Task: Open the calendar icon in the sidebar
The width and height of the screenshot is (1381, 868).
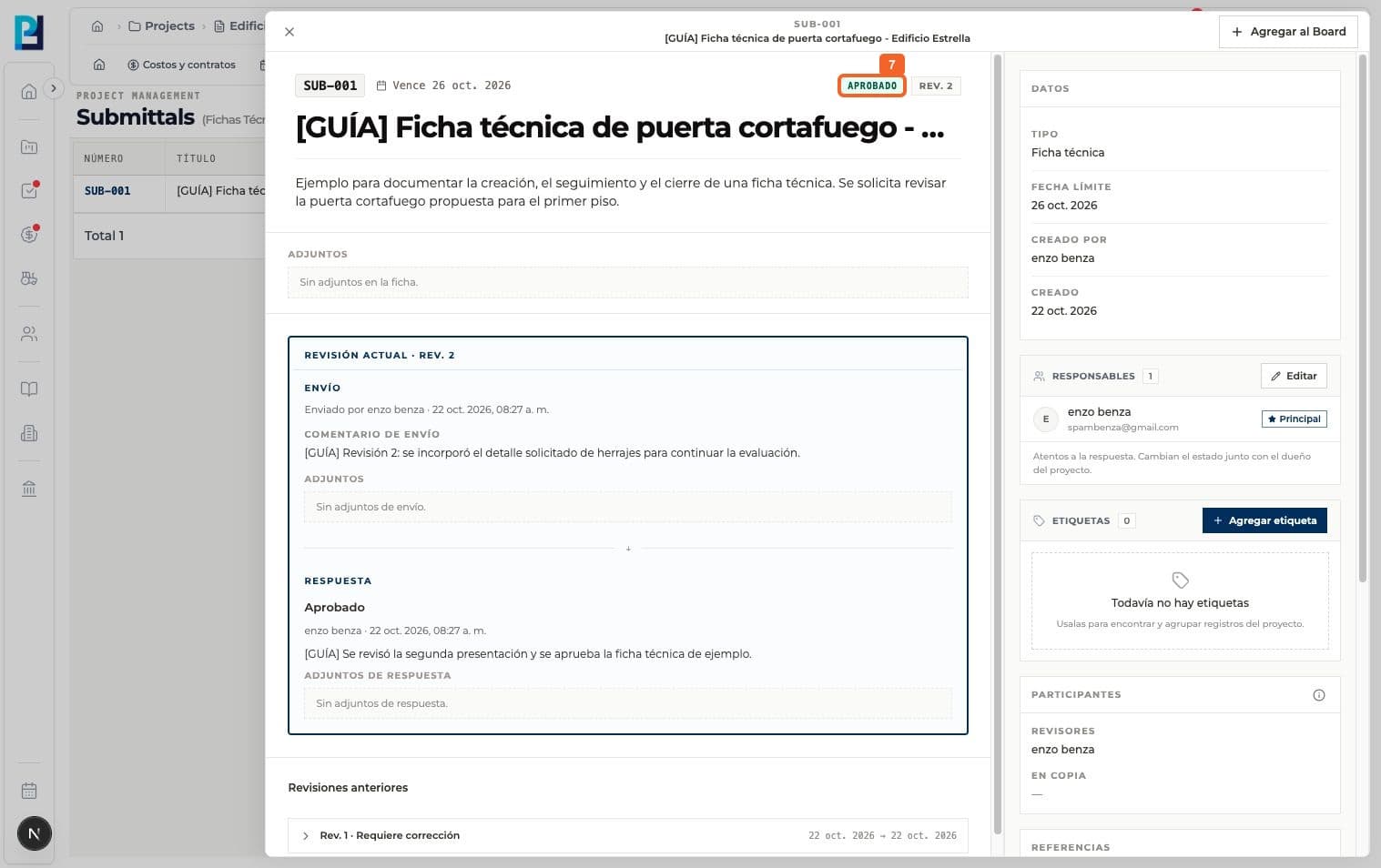Action: [29, 791]
